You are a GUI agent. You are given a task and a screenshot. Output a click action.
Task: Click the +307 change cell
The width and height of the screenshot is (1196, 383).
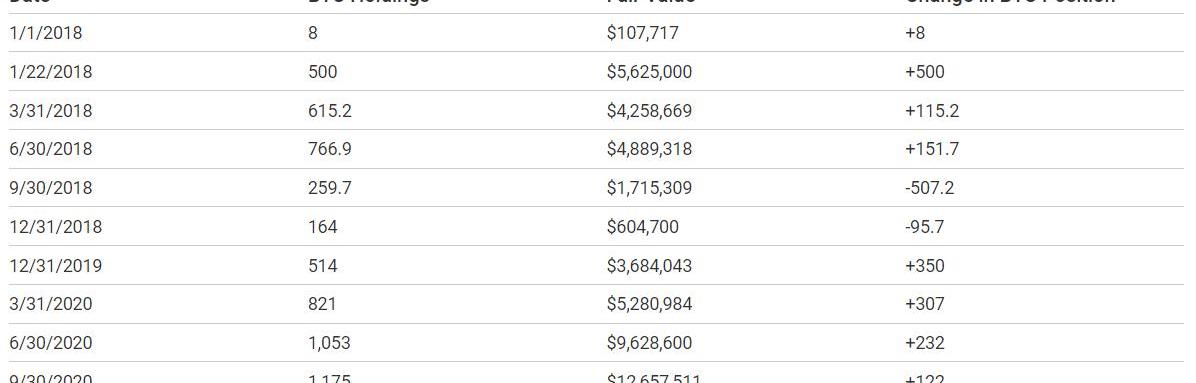[924, 304]
